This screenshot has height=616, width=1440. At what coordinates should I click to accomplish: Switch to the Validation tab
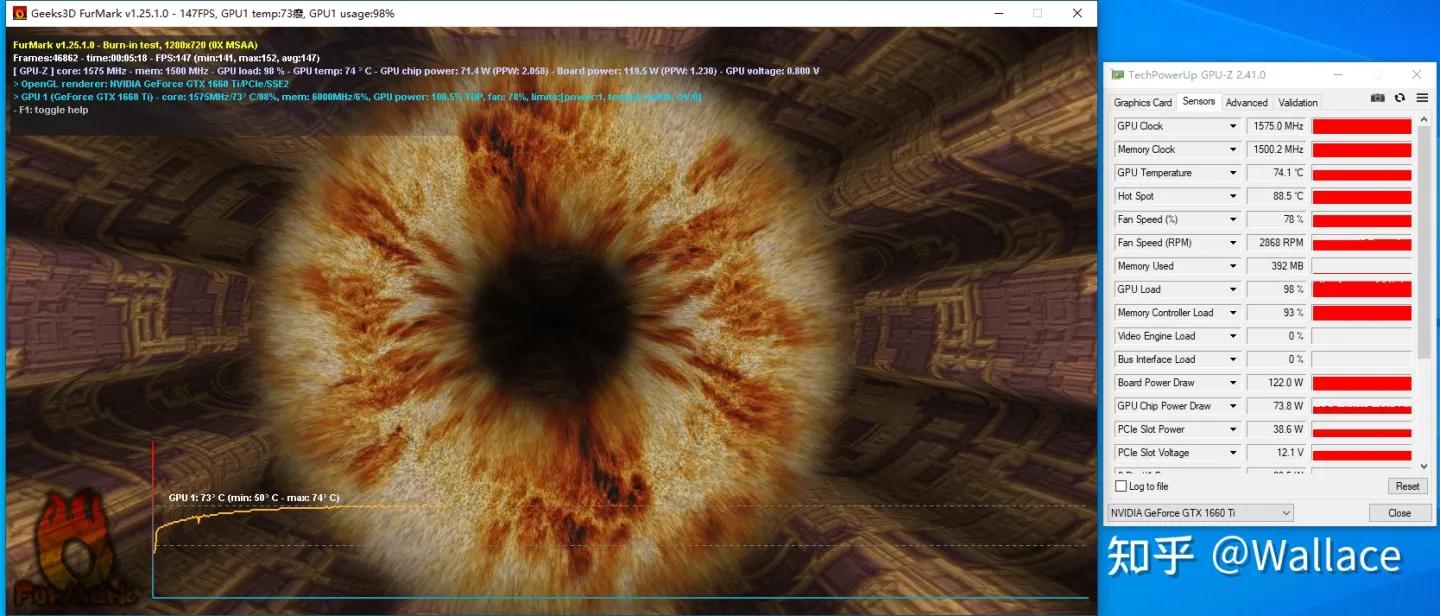[x=1298, y=102]
